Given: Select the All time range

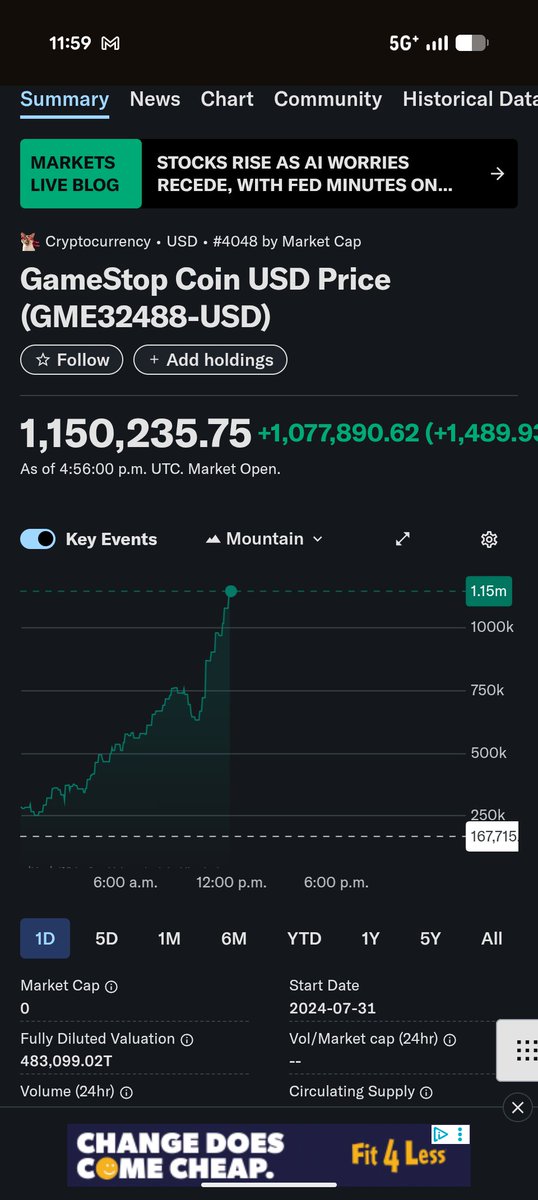Looking at the screenshot, I should [x=492, y=939].
